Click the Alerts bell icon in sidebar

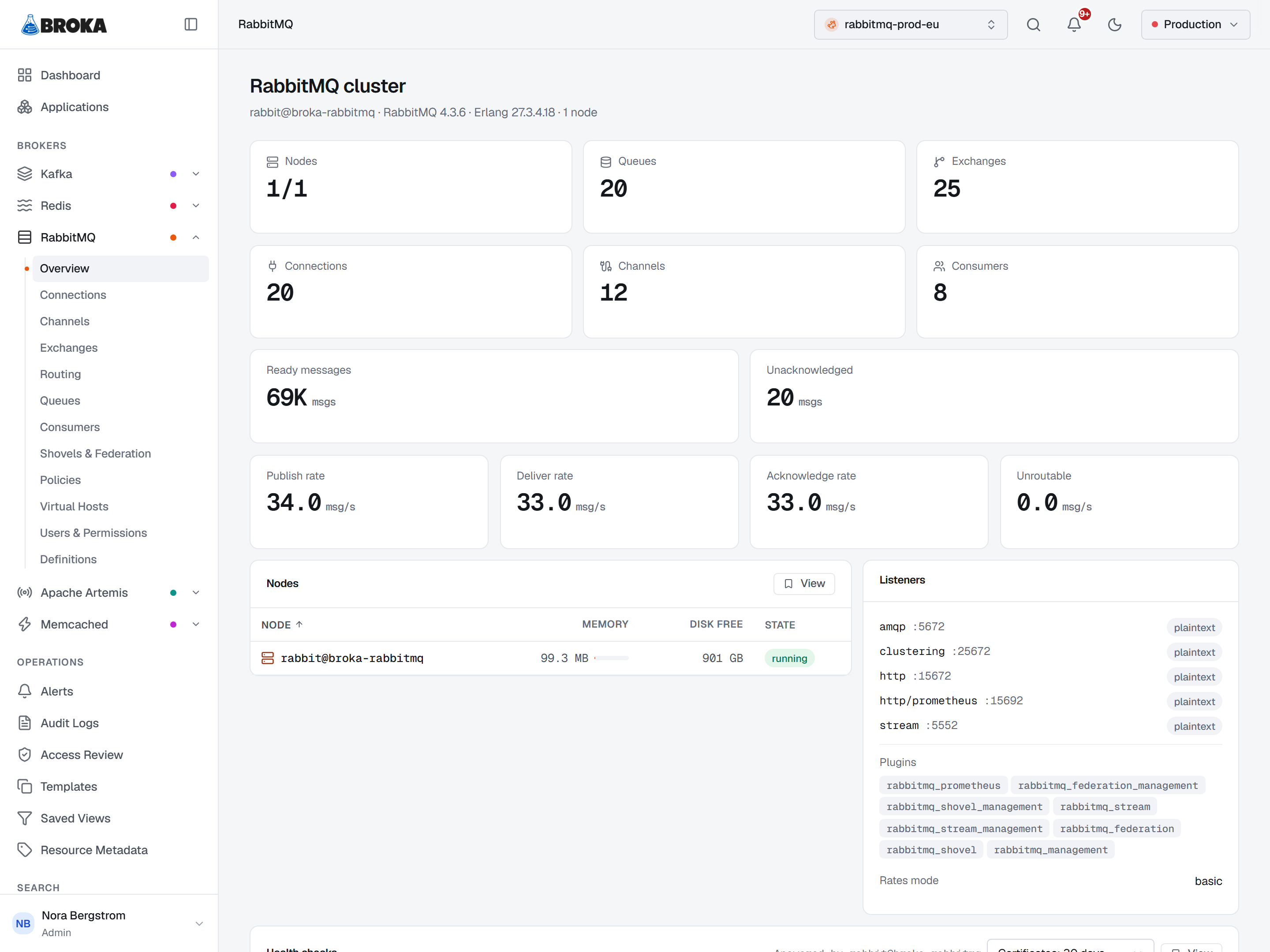click(24, 691)
